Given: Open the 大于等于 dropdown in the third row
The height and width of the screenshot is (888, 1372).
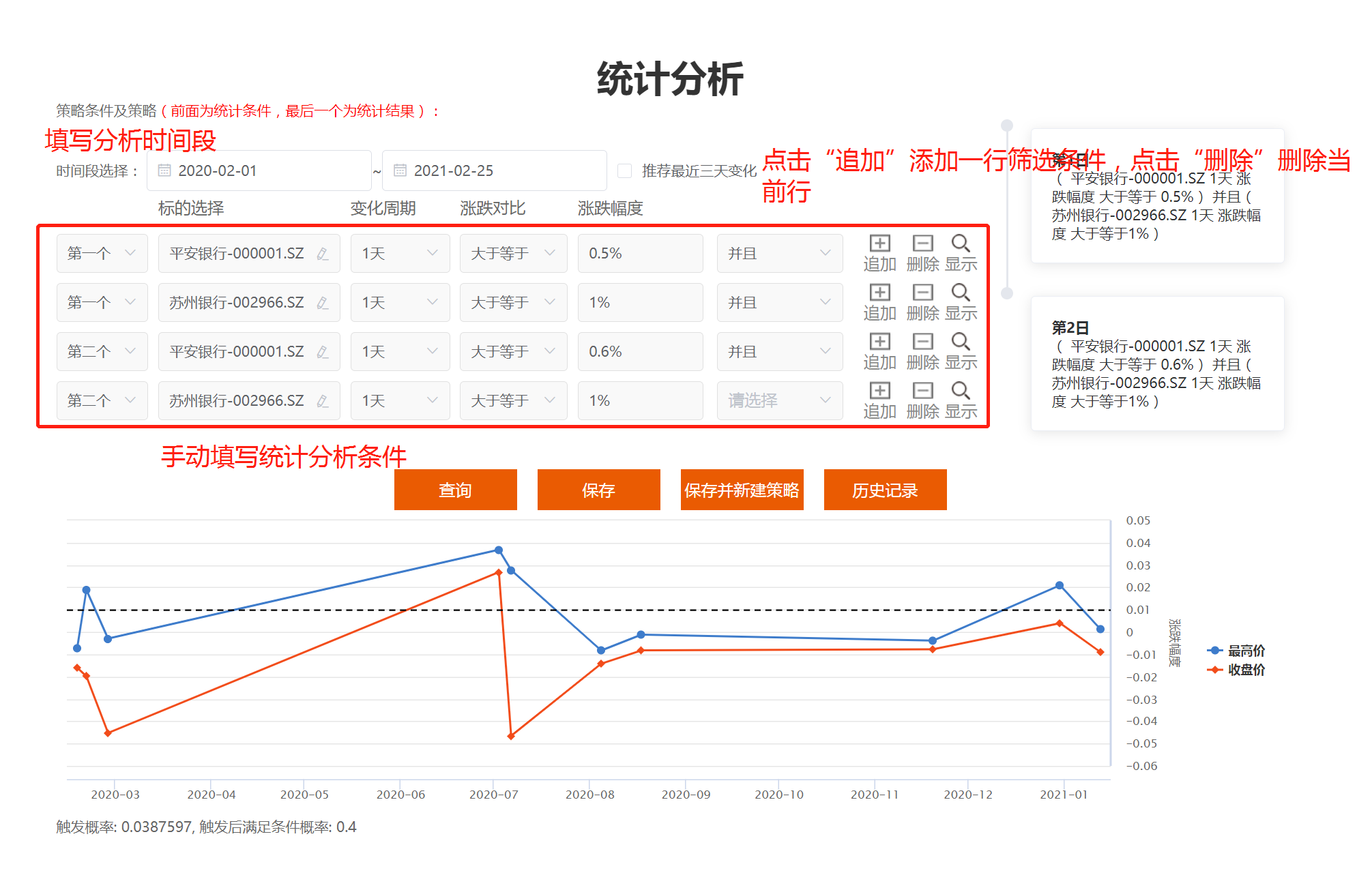Looking at the screenshot, I should point(513,351).
